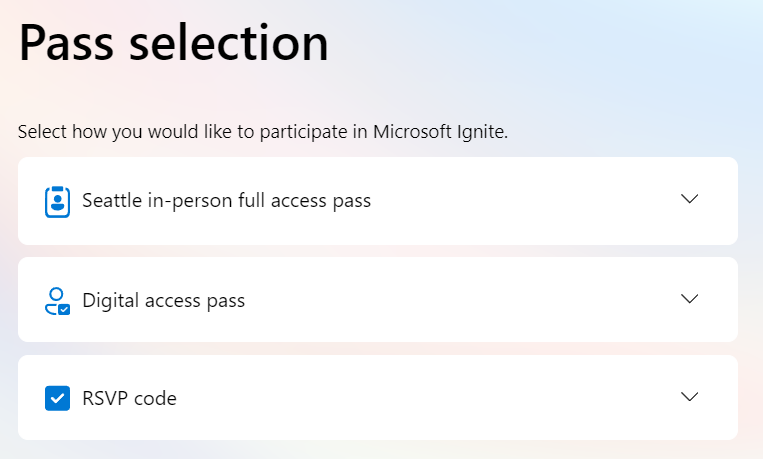The width and height of the screenshot is (763, 459).
Task: Click the word 'selection' in the page title
Action: tap(229, 43)
